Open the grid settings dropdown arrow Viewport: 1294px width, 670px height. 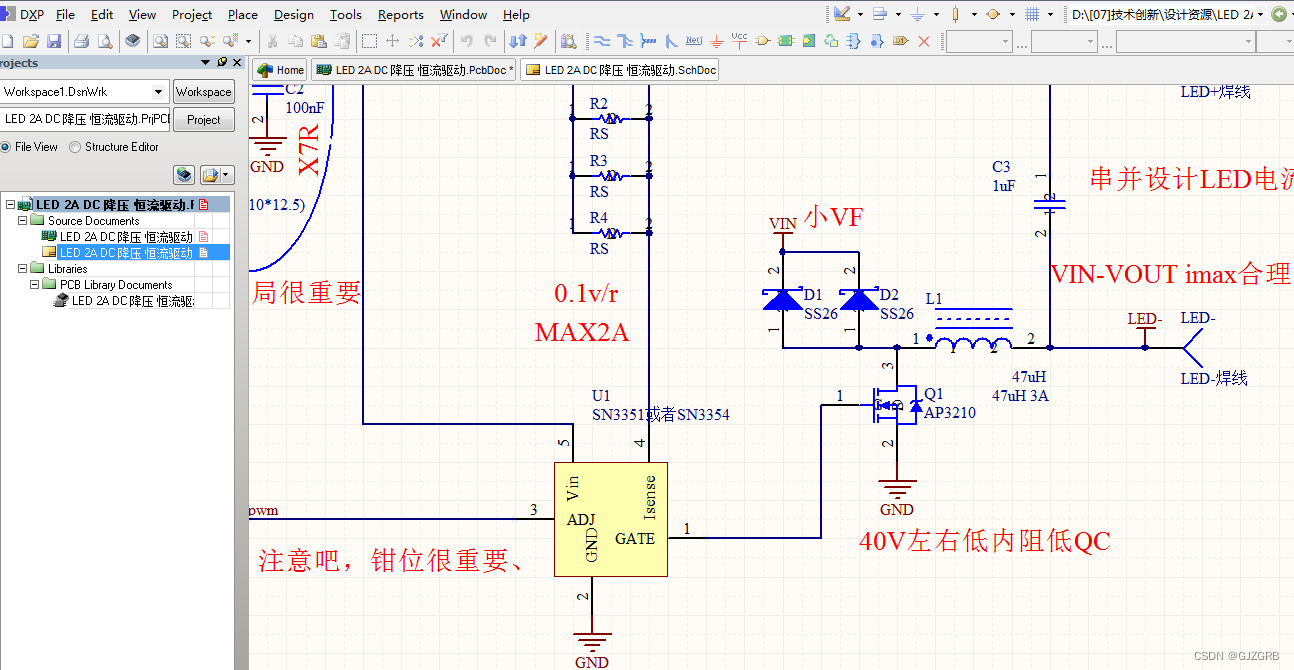pyautogui.click(x=1050, y=14)
